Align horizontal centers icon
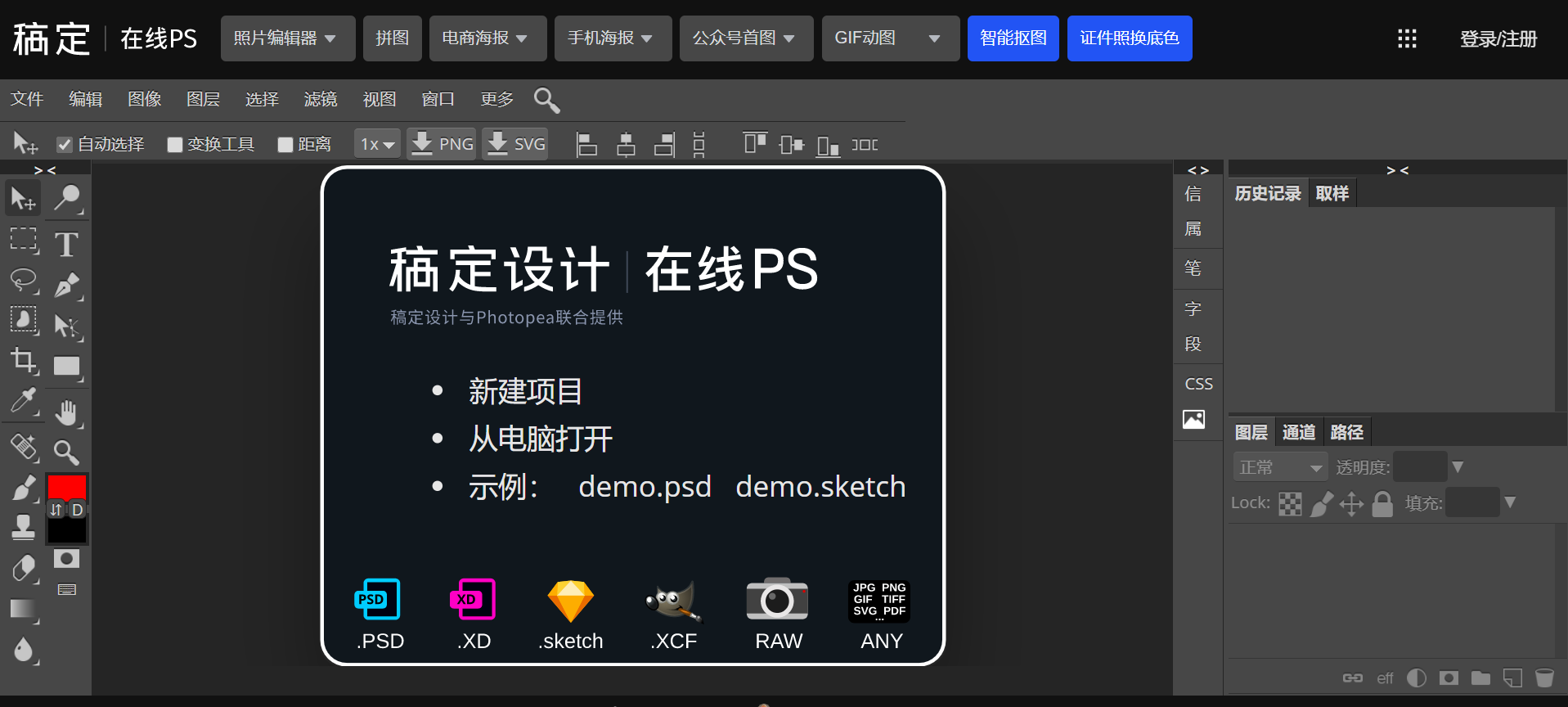The image size is (1568, 707). [x=626, y=145]
